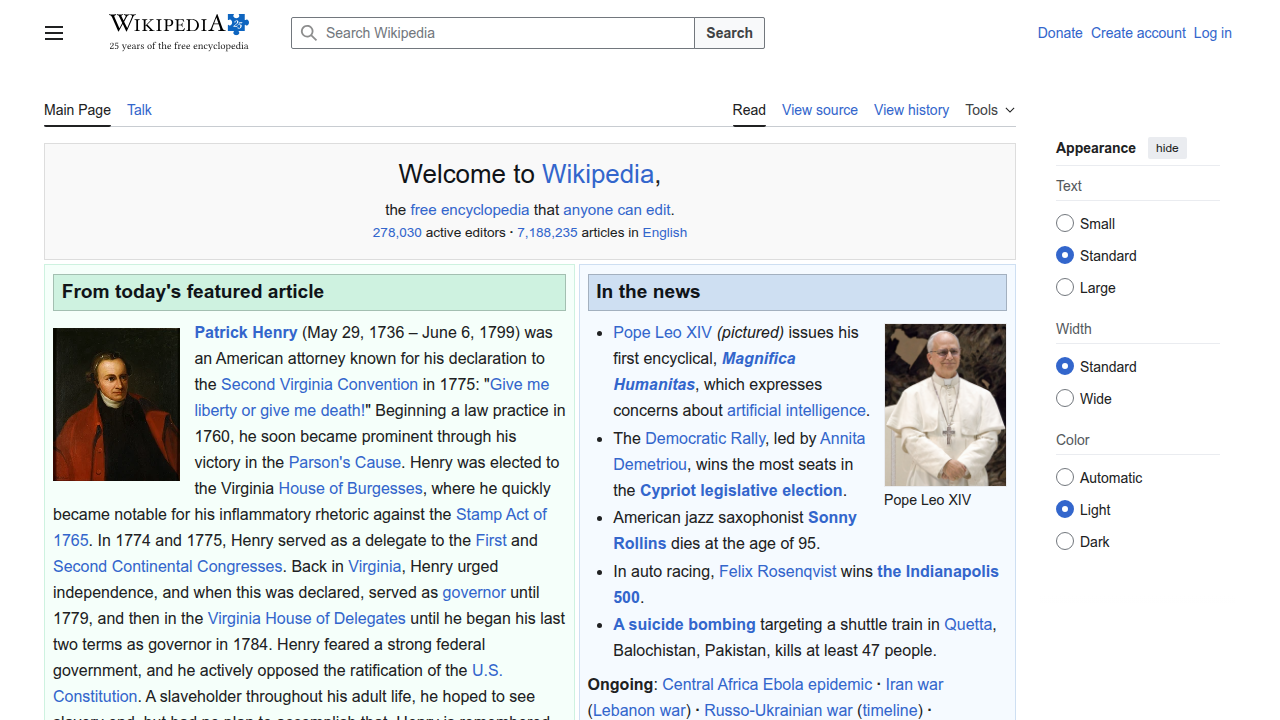Click the Wikipedia logo
This screenshot has width=1280, height=720.
(179, 32)
